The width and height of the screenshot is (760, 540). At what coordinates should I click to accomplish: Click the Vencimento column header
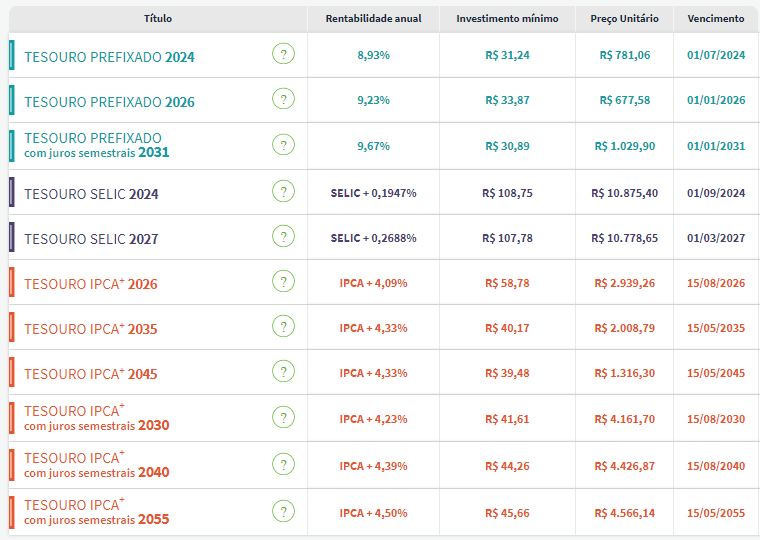[716, 19]
